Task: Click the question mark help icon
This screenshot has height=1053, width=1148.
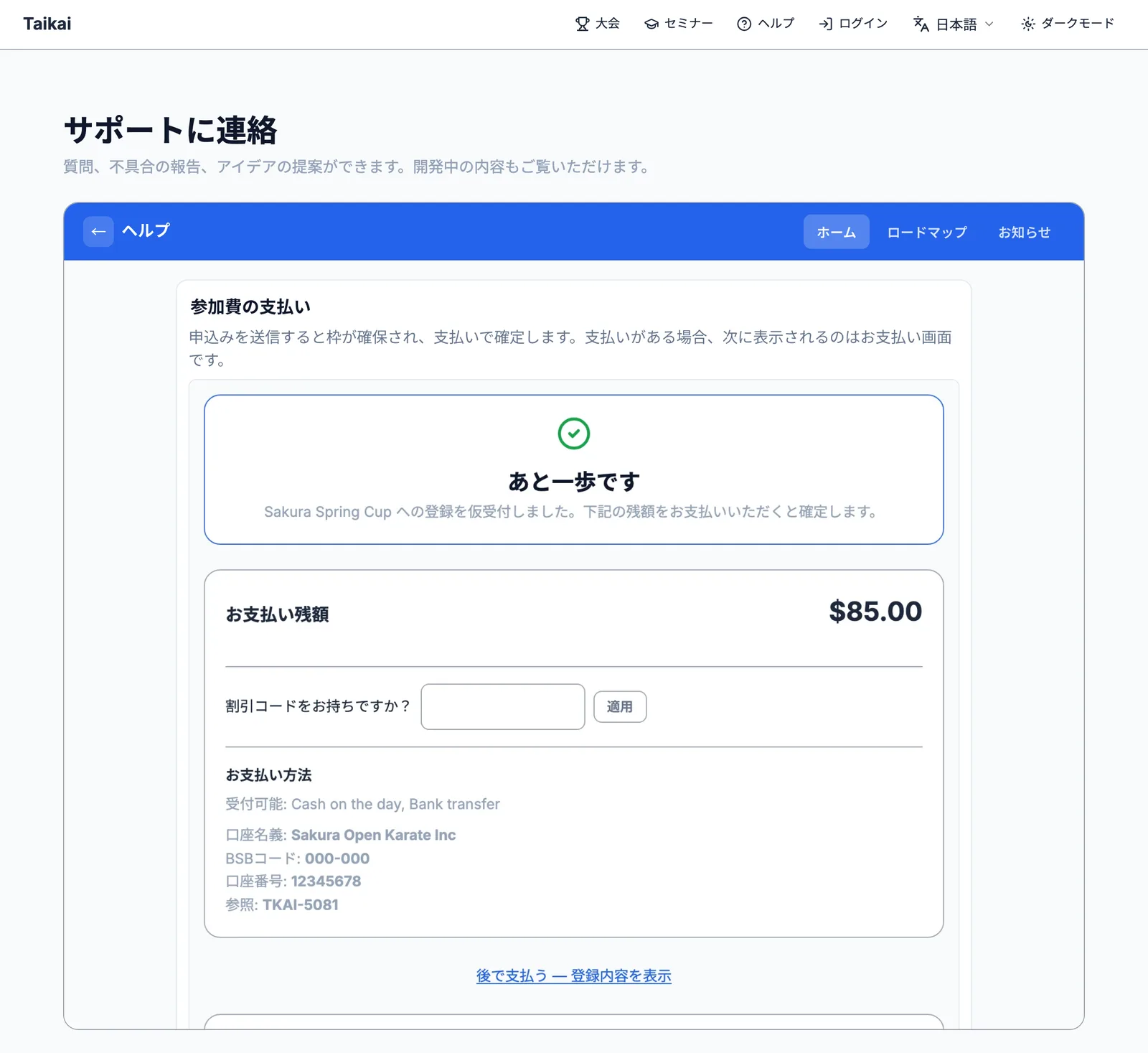Action: click(x=744, y=24)
